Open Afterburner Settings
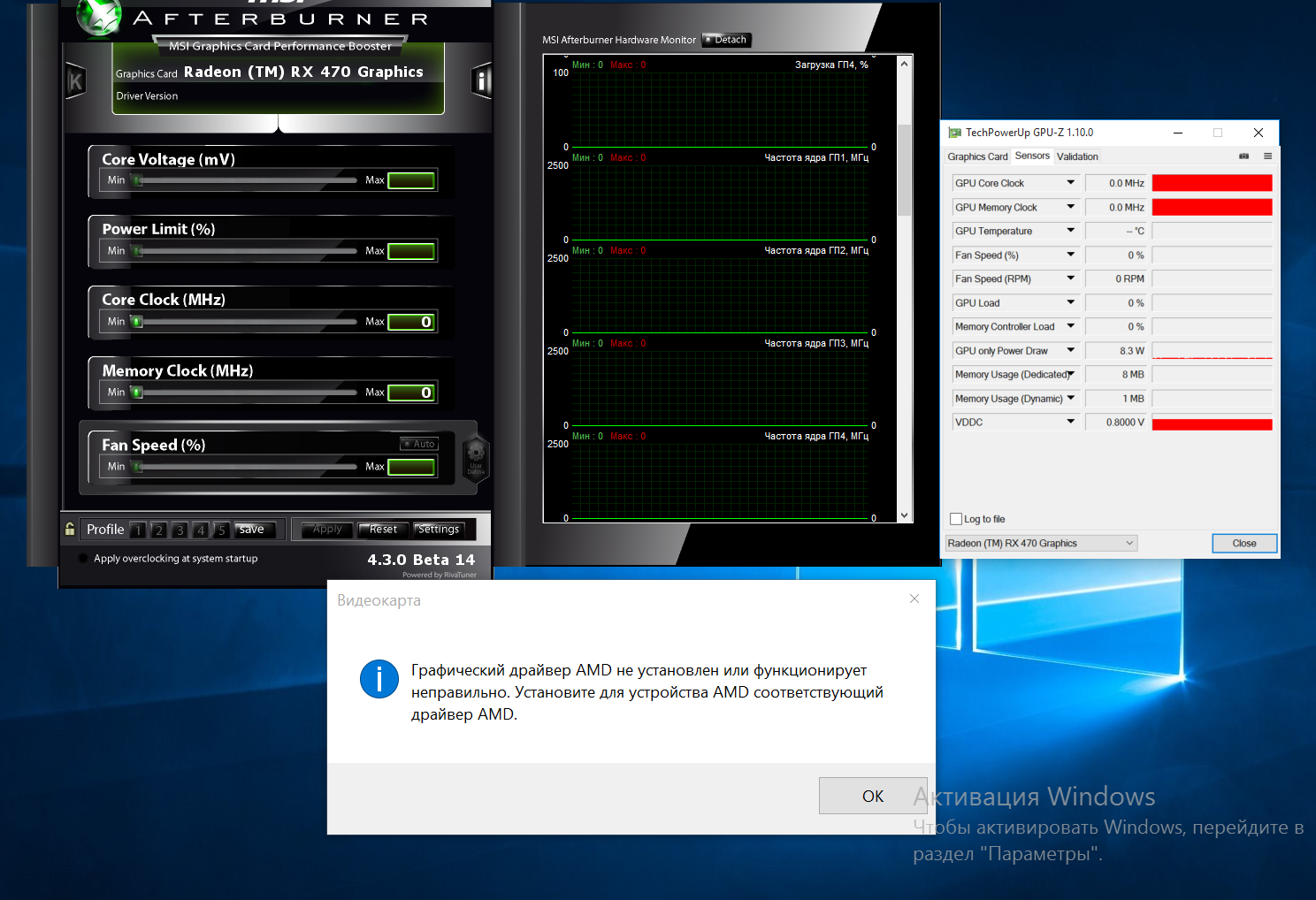 pyautogui.click(x=439, y=530)
